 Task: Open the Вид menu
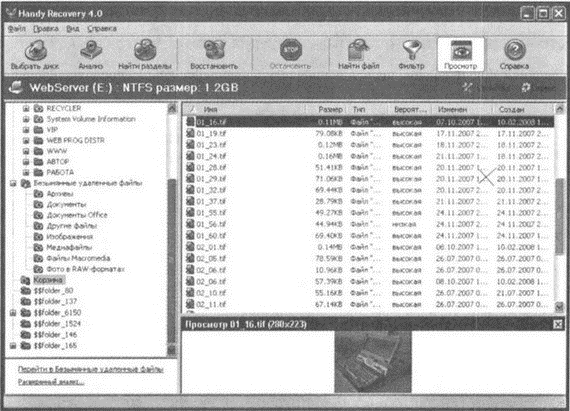pyautogui.click(x=73, y=29)
